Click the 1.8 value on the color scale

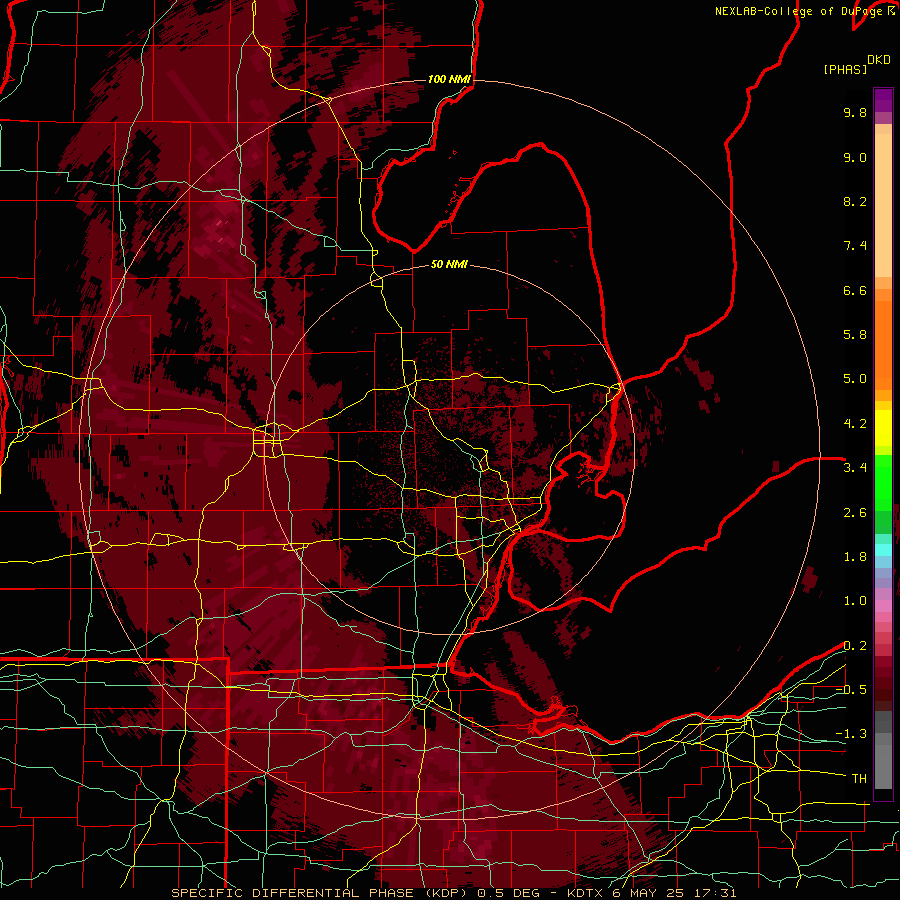tap(855, 557)
